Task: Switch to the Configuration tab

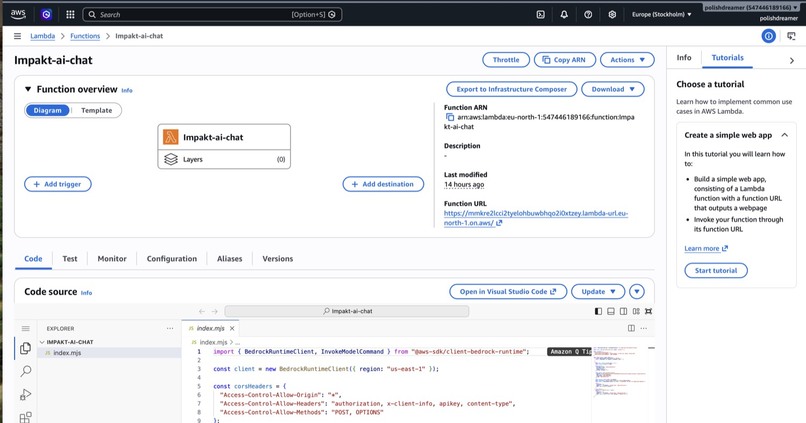Action: pos(172,259)
